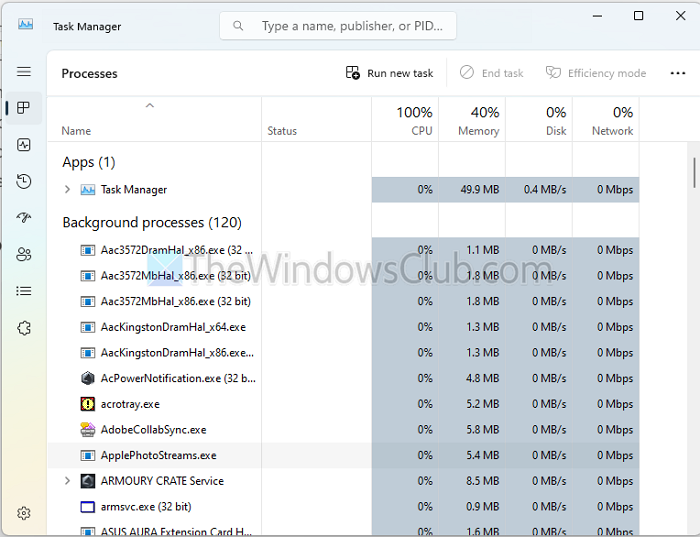The width and height of the screenshot is (700, 537).
Task: Click Task Manager 49.9 MB memory cell
Action: [472, 190]
